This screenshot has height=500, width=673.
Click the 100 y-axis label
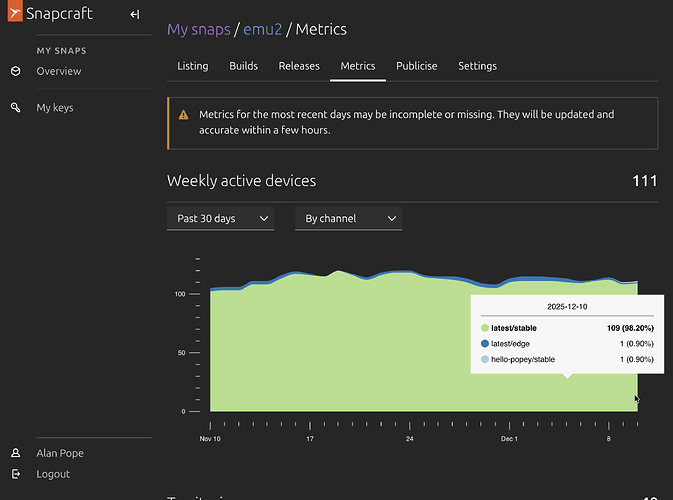coord(180,294)
